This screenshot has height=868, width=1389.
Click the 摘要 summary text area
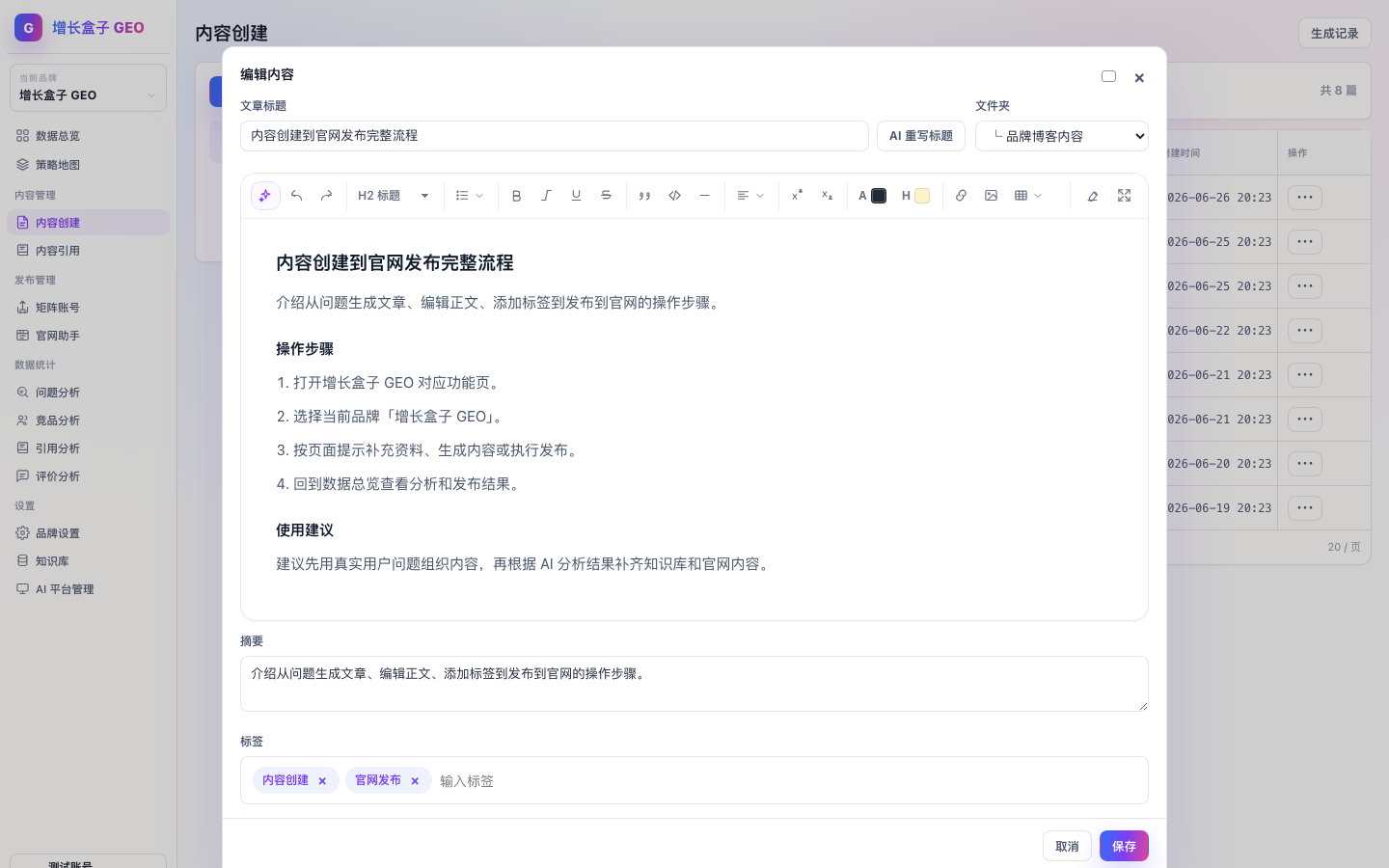tap(694, 684)
